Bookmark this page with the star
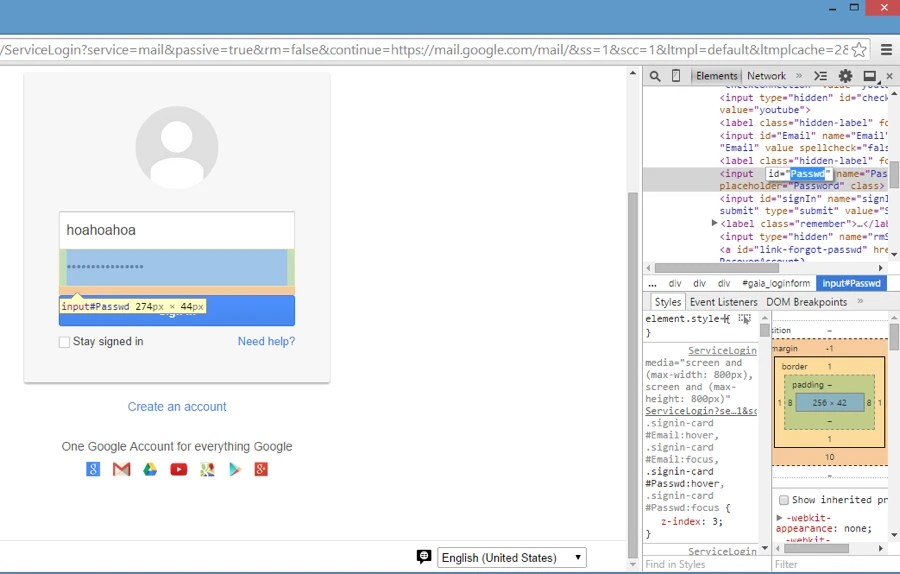Image resolution: width=900 pixels, height=574 pixels. pos(859,49)
